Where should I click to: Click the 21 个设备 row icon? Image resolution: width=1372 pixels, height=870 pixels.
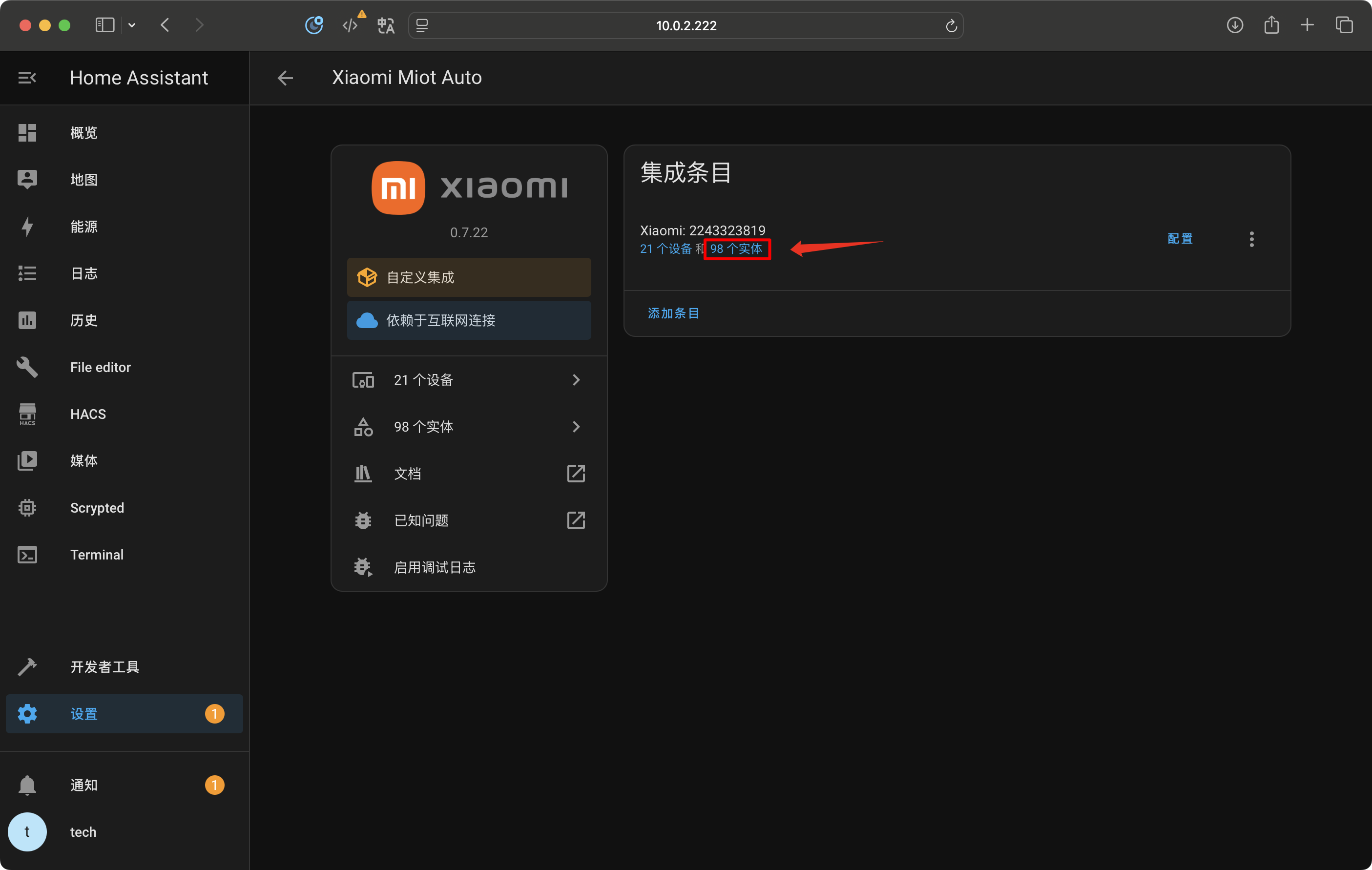[363, 380]
